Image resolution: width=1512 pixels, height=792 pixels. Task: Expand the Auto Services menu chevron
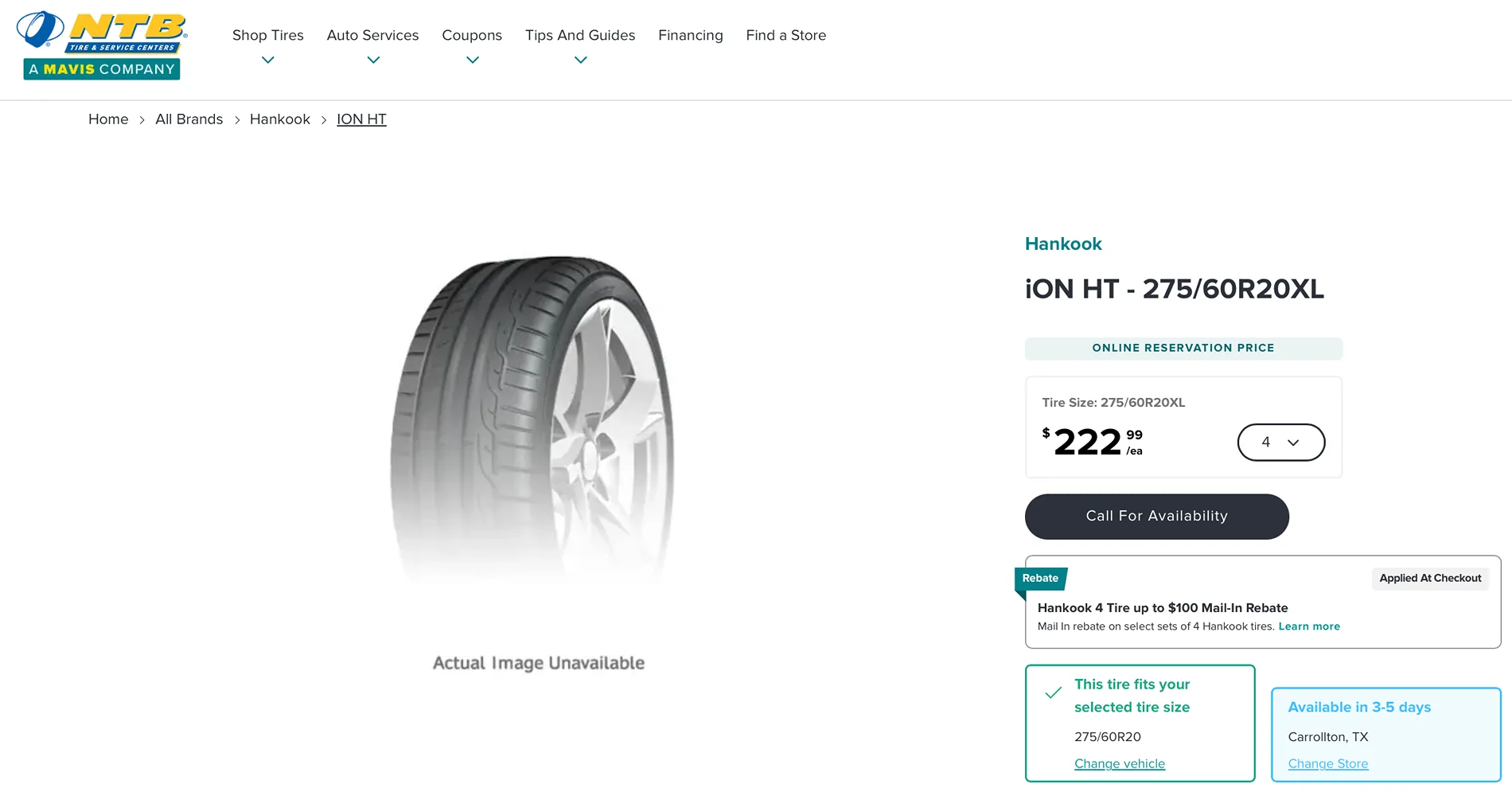tap(372, 59)
